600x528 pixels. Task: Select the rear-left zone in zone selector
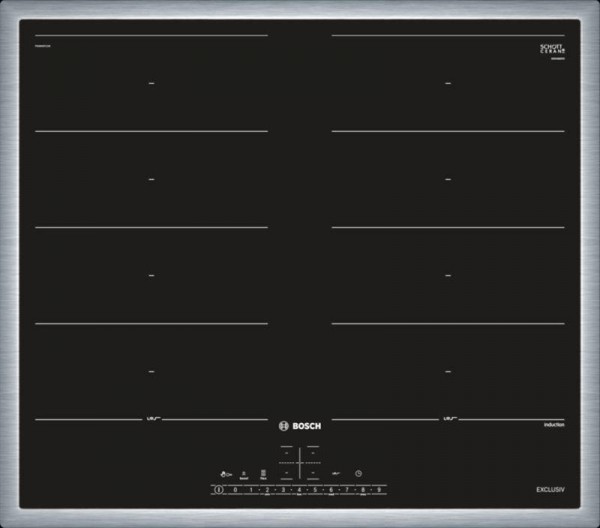tap(287, 453)
